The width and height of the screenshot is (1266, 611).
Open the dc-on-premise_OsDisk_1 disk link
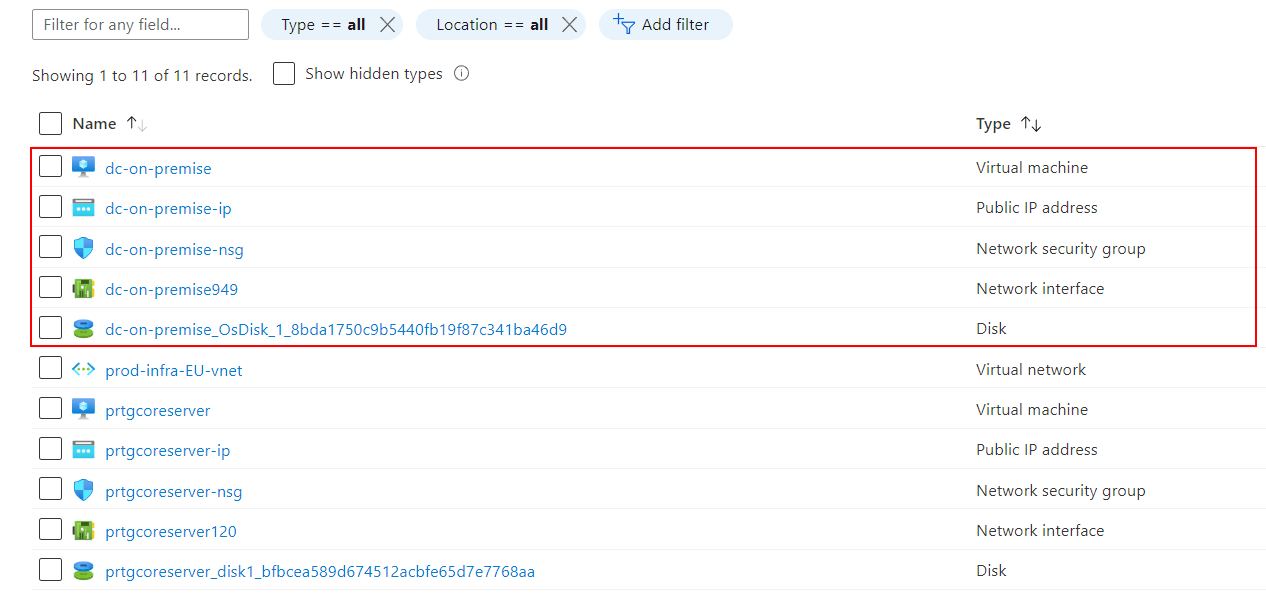pos(336,329)
